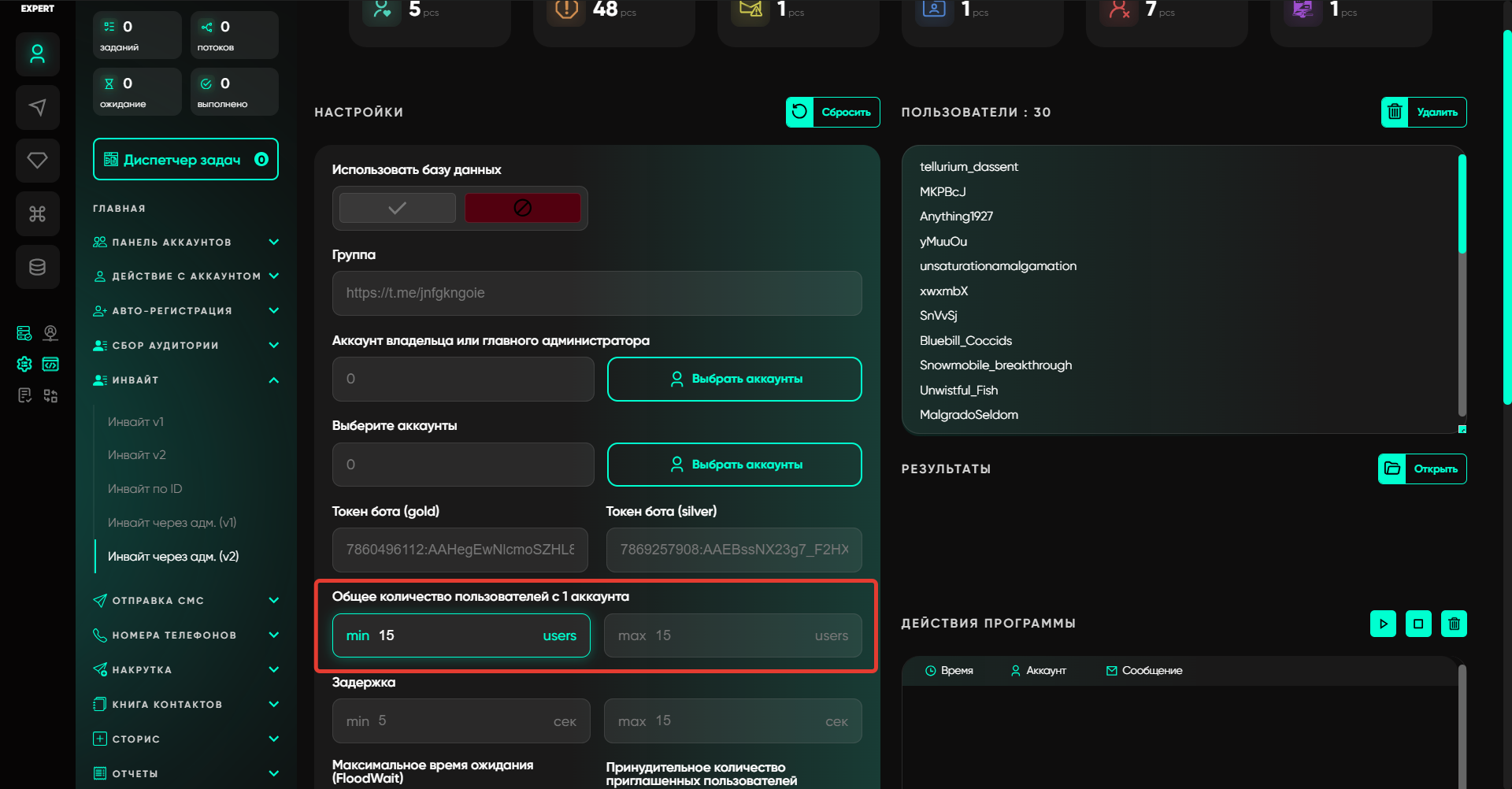The image size is (1512, 789).
Task: Open the database icon in left sidebar
Action: 37,267
